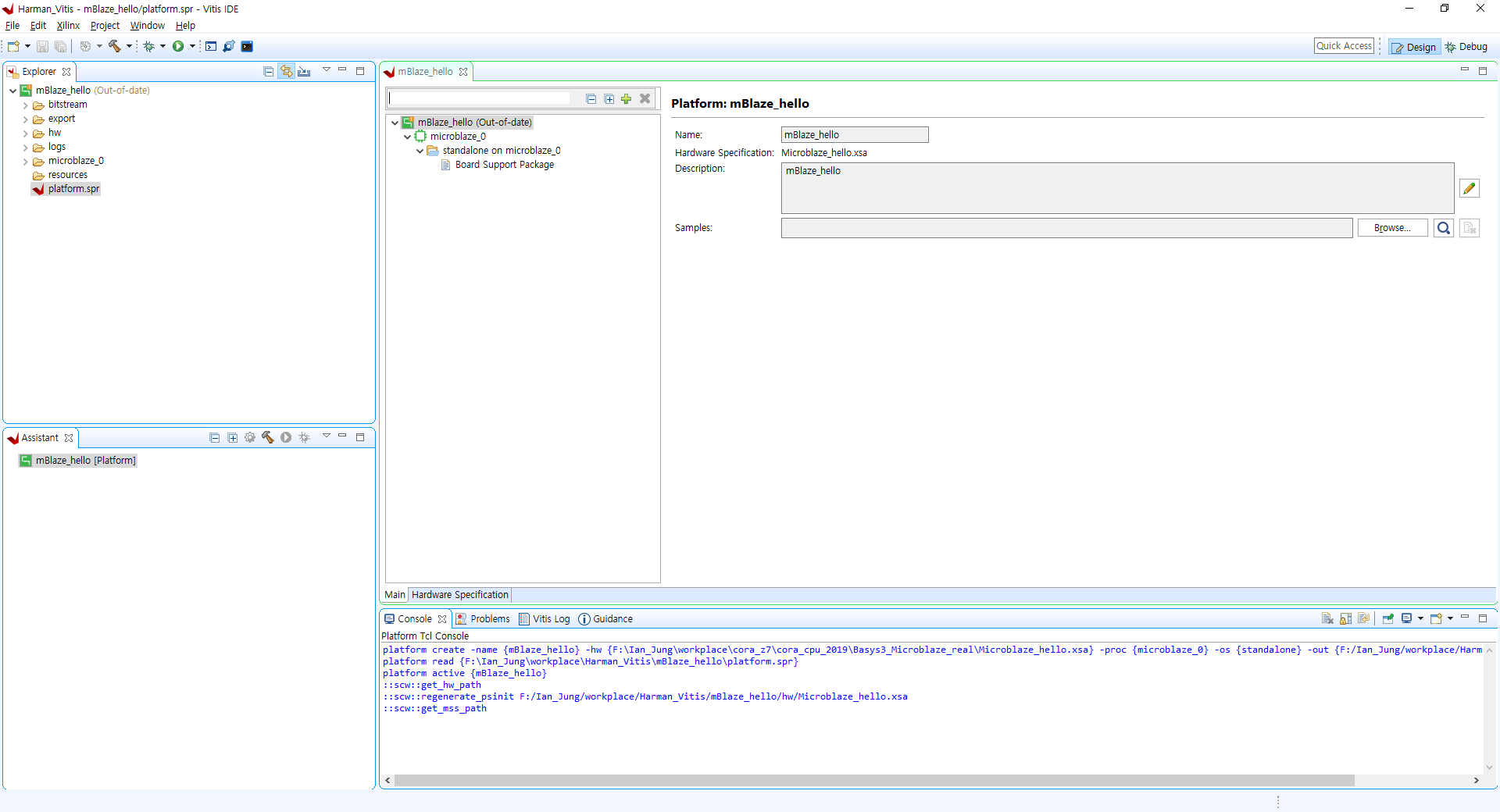Click the Vitis shell terminal icon
The height and width of the screenshot is (812, 1500).
coord(247,47)
